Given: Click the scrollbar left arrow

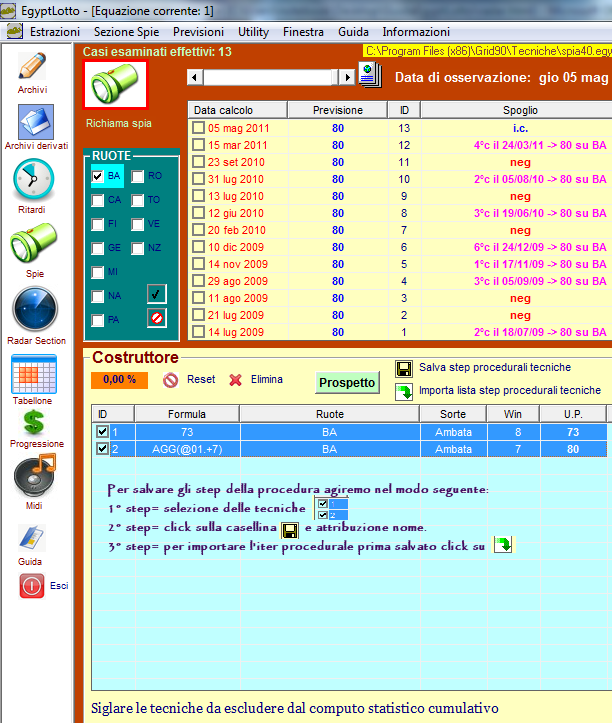Looking at the screenshot, I should pyautogui.click(x=195, y=77).
